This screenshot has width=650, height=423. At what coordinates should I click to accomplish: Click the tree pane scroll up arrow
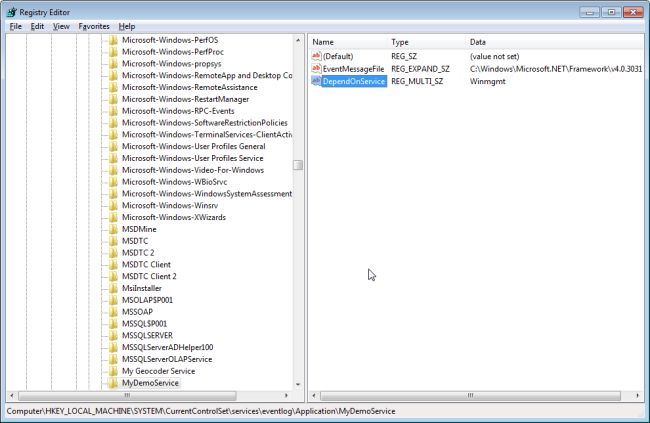pyautogui.click(x=298, y=40)
